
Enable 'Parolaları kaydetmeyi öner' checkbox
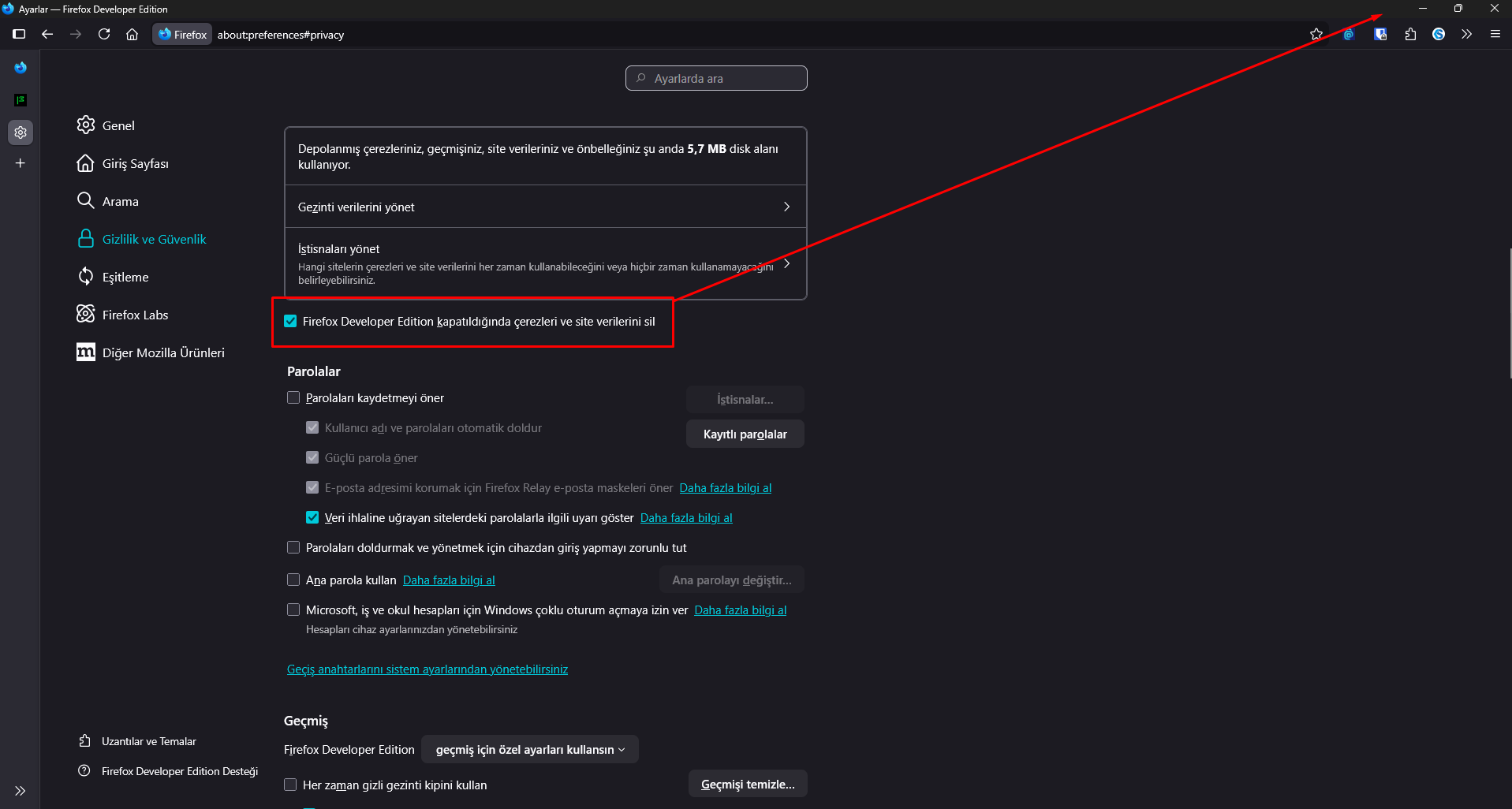coord(293,398)
